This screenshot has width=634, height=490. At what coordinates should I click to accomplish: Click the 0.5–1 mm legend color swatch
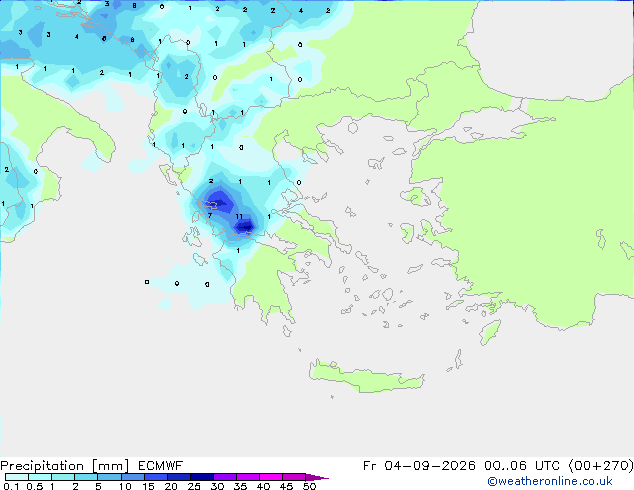tap(40, 477)
